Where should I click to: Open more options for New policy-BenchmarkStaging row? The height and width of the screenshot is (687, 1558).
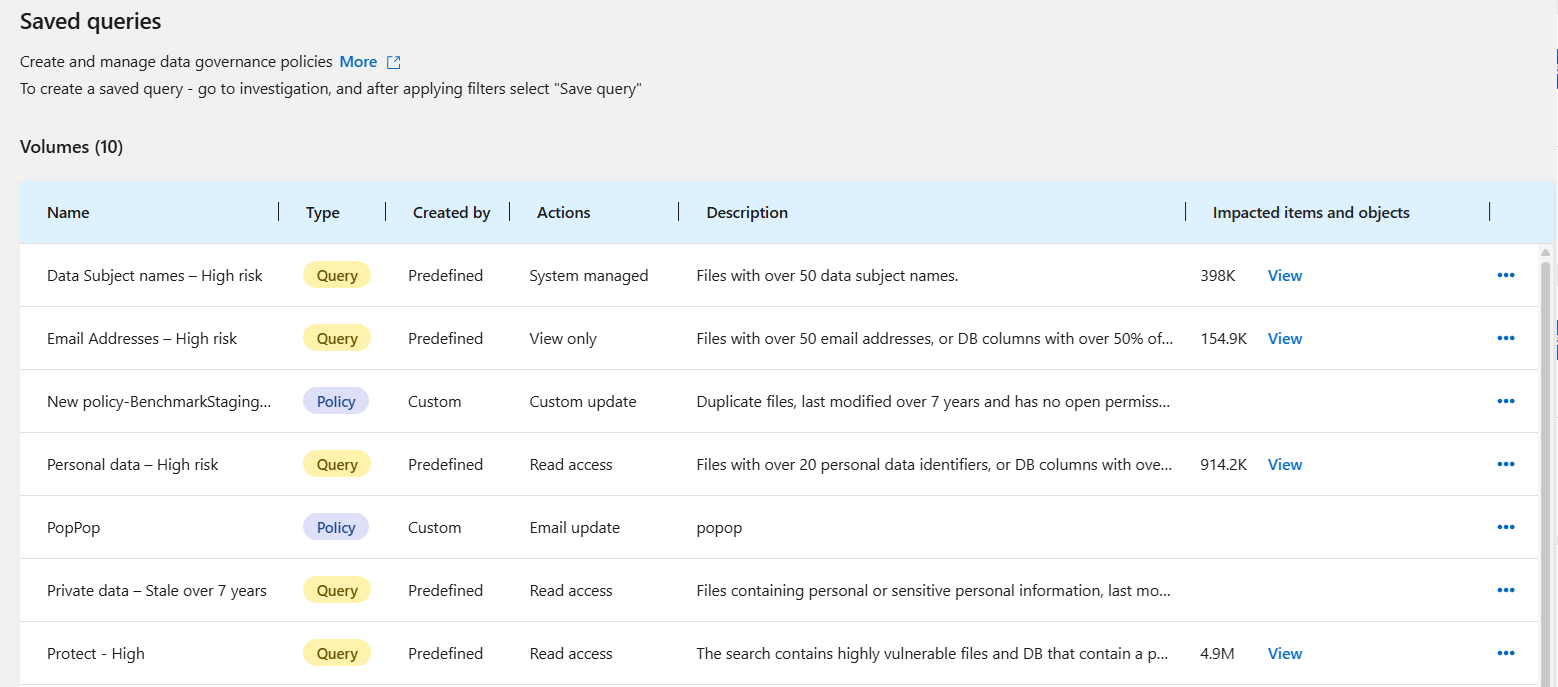(1506, 401)
